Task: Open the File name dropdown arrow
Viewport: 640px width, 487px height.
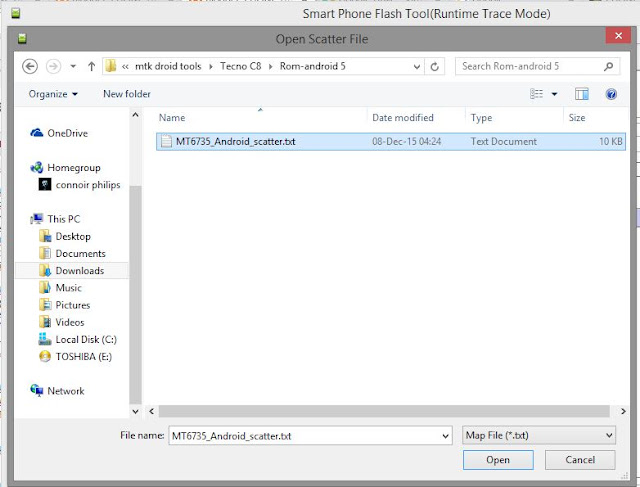Action: (445, 436)
